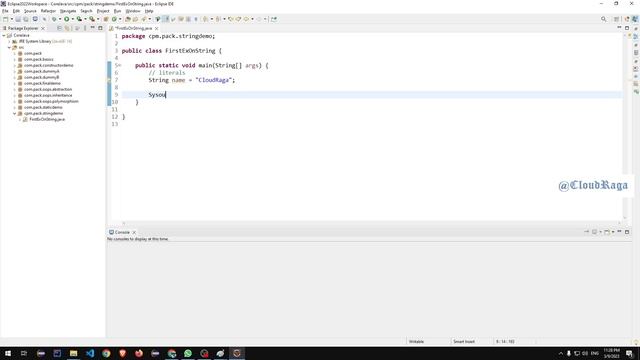
Task: Switch to the Java perspective icon
Action: point(635,19)
